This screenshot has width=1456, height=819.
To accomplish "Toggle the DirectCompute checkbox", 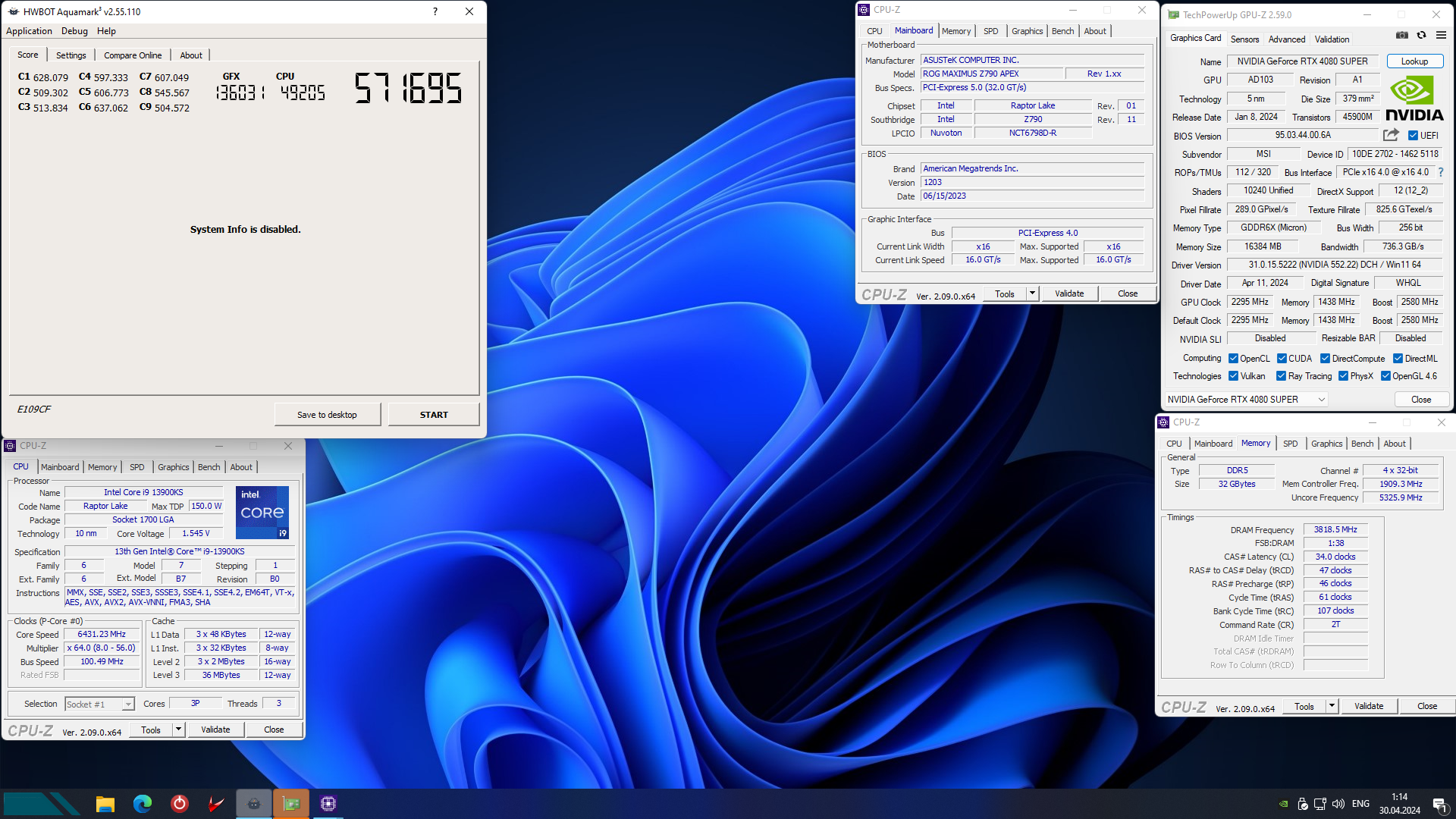I will point(1325,359).
